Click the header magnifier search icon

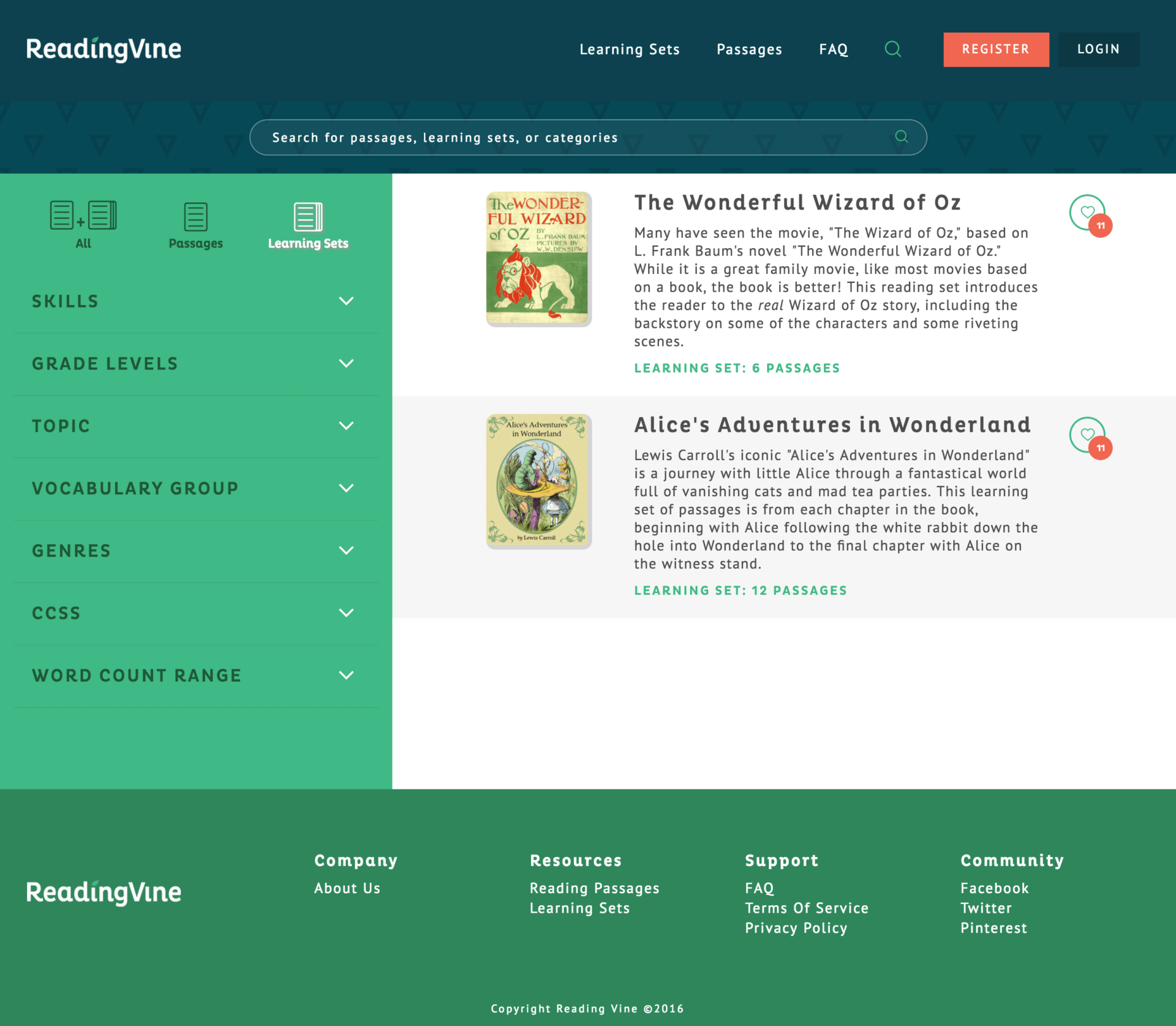[x=892, y=49]
